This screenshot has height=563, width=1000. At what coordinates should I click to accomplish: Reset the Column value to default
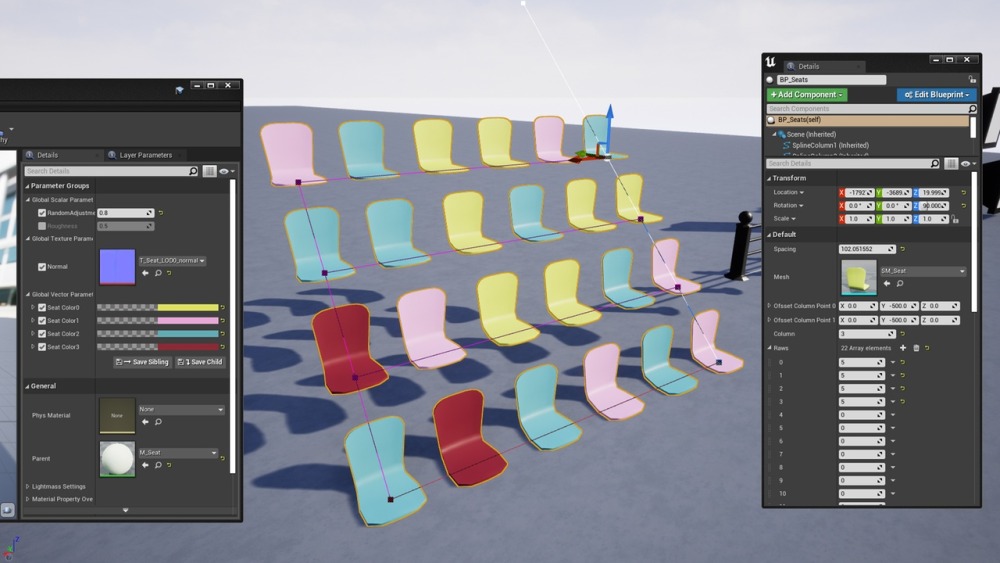tap(902, 334)
